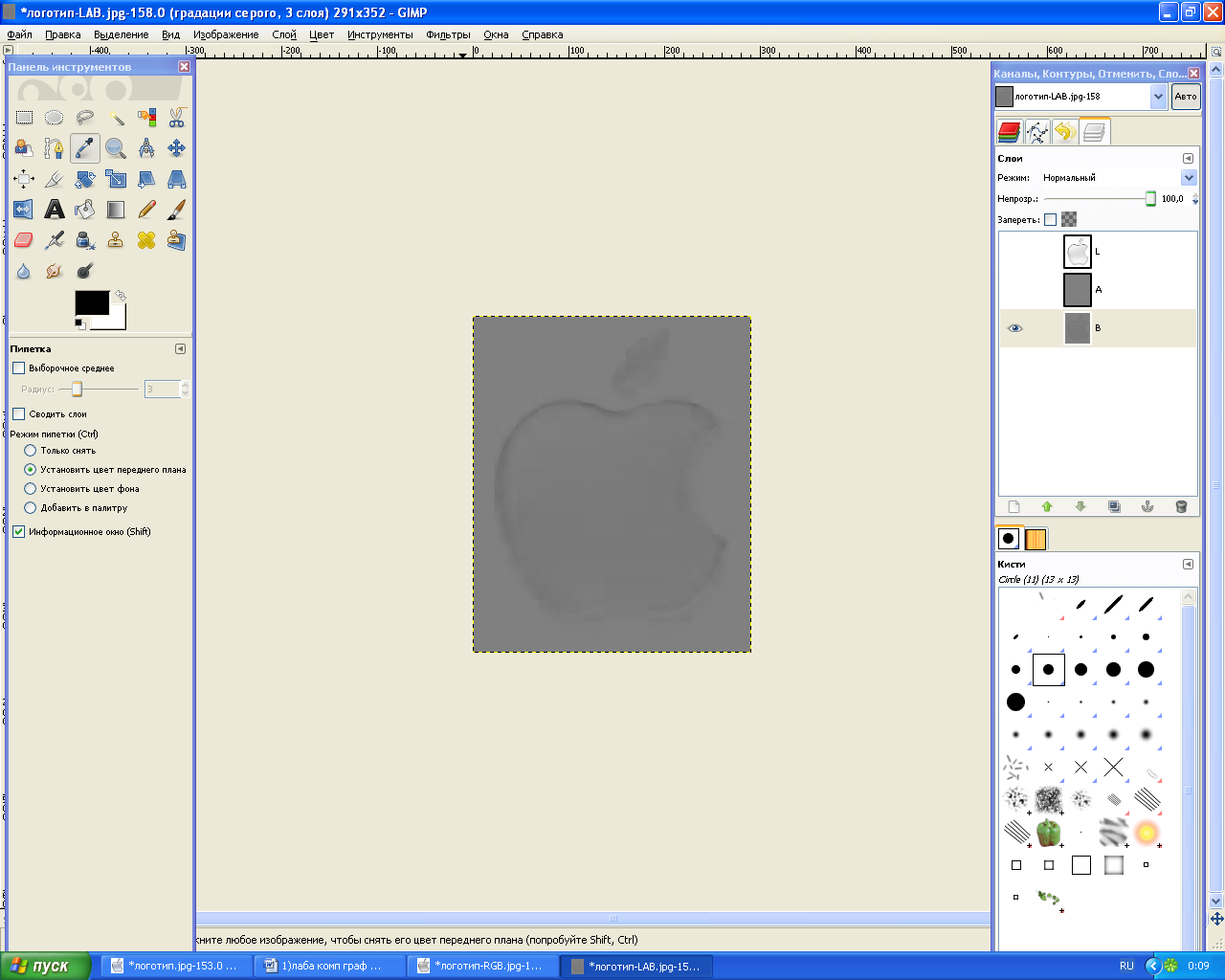Adjust the Непрозр. opacity slider handle
1225x980 pixels.
1150,199
